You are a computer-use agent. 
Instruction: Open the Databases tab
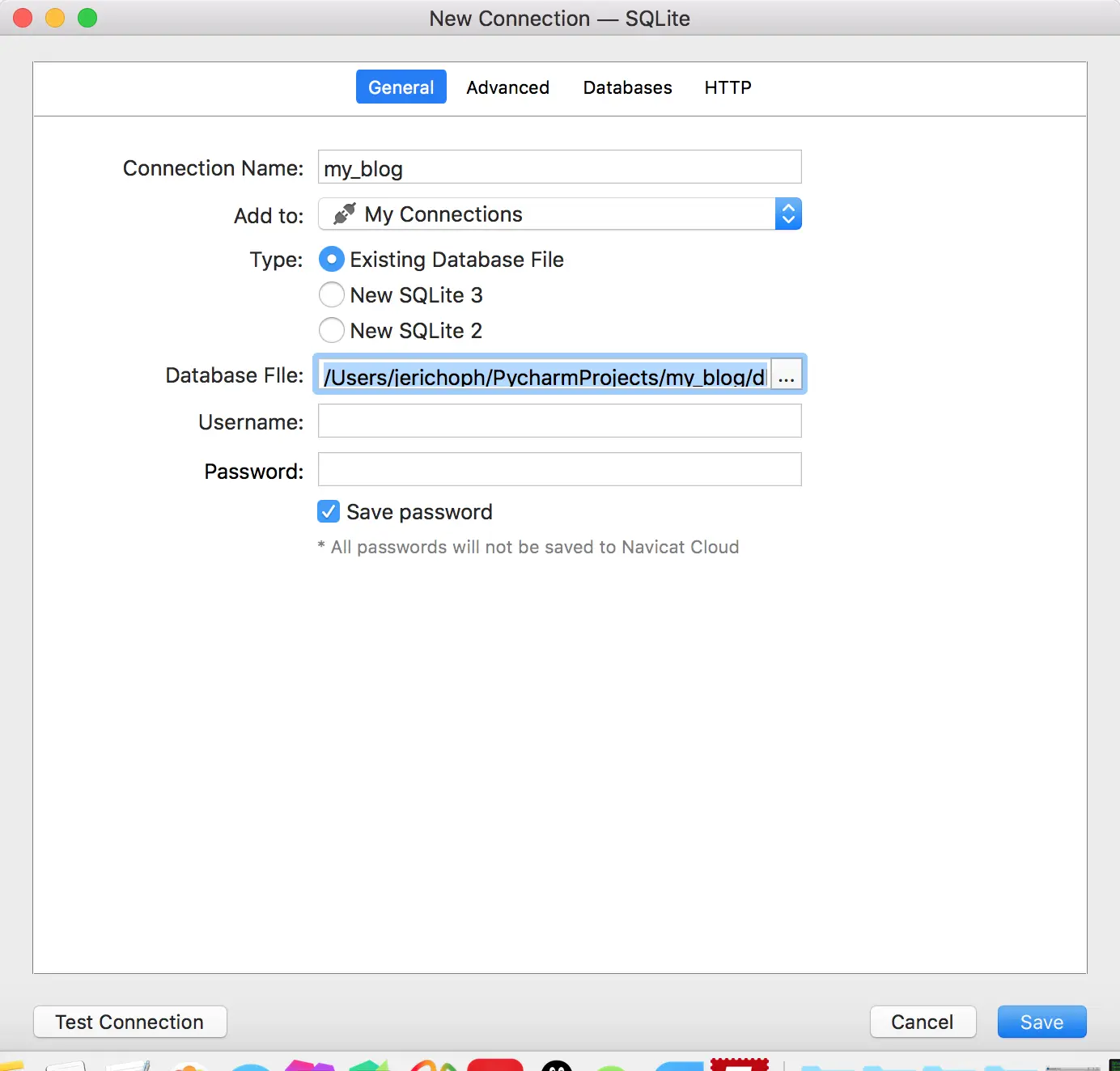628,87
